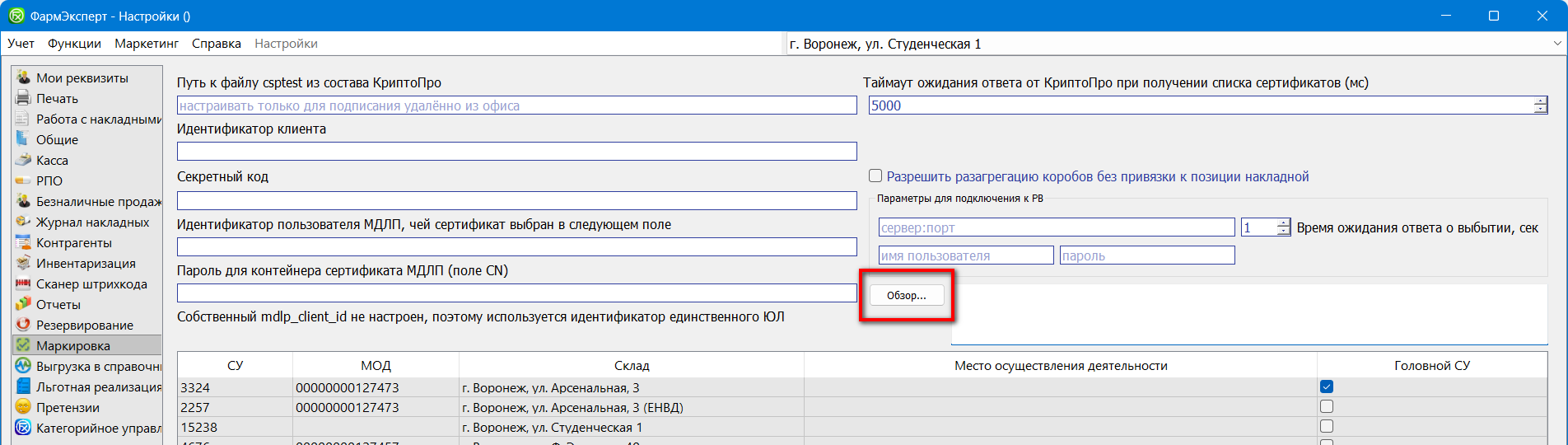Select the Сканер штрихкода icon
Screen dimensions: 1568x445
point(23,283)
